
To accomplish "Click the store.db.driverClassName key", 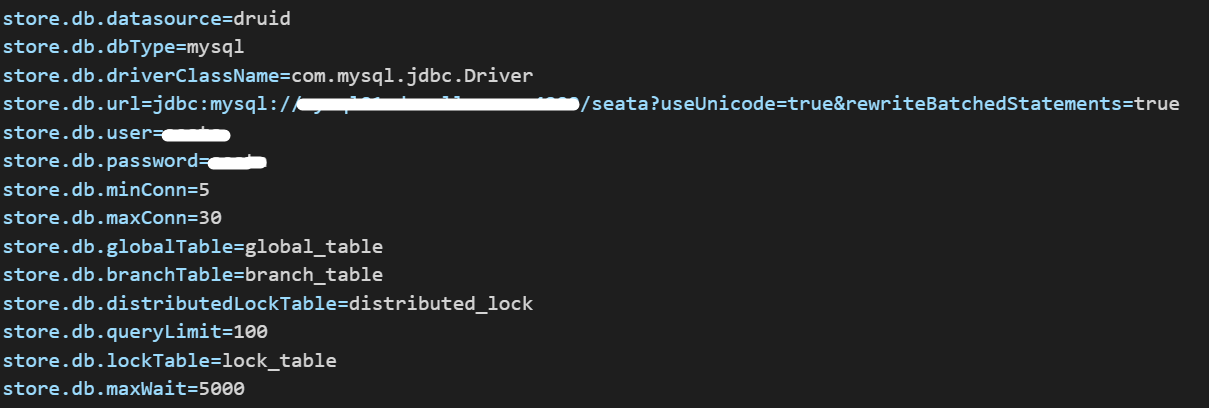I will point(141,75).
